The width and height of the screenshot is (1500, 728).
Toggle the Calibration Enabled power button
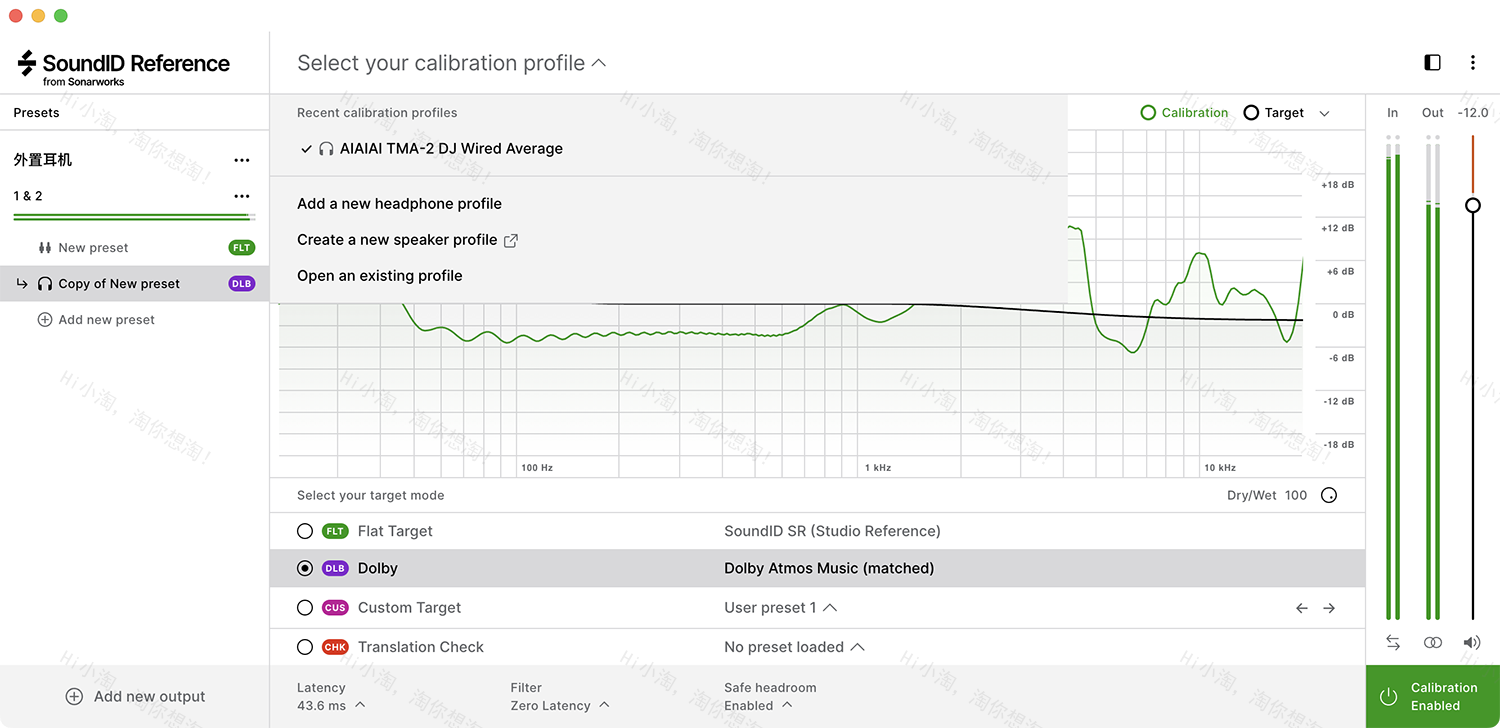coord(1388,697)
